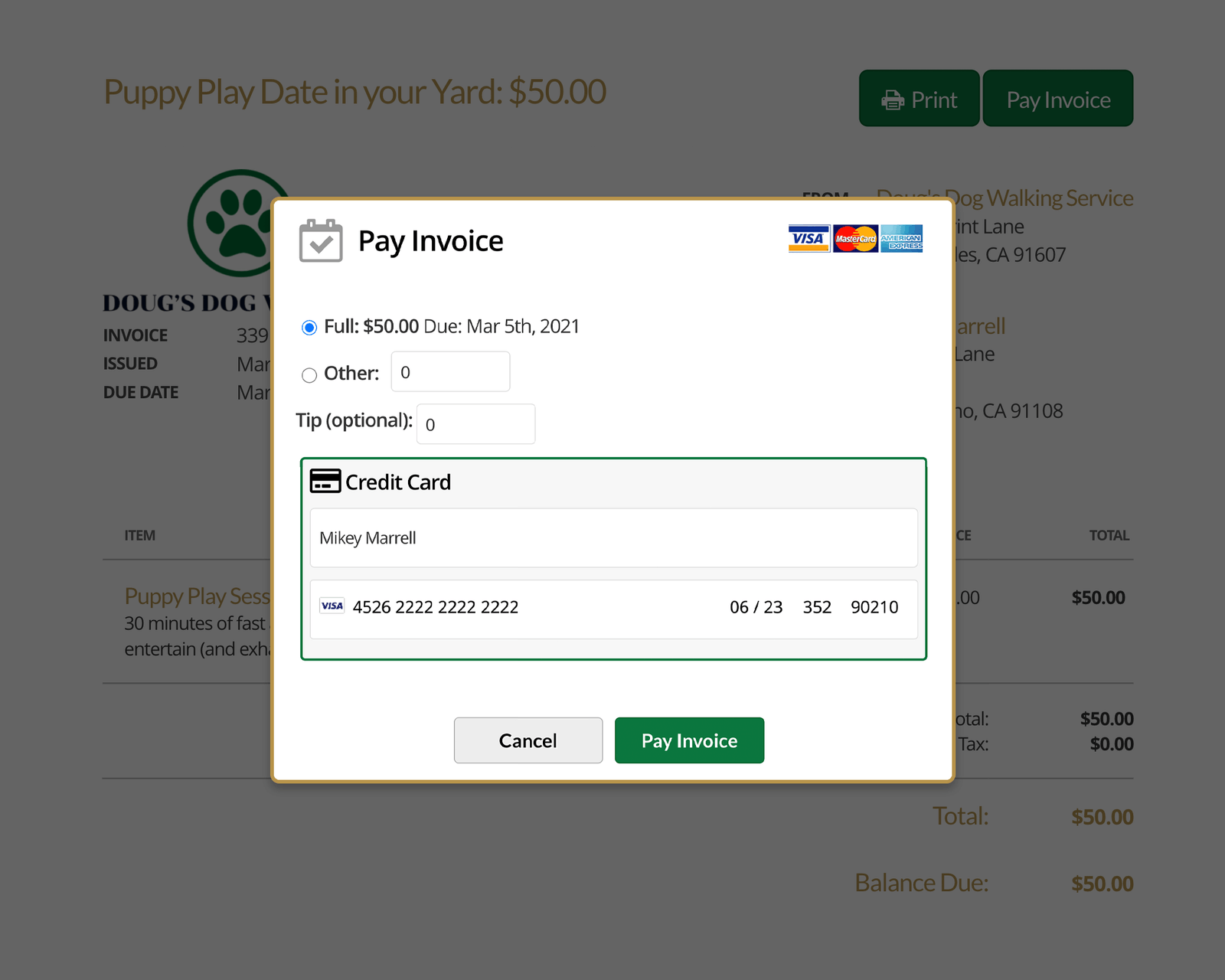Click the cardholder name field Mikey Marrell

click(613, 538)
